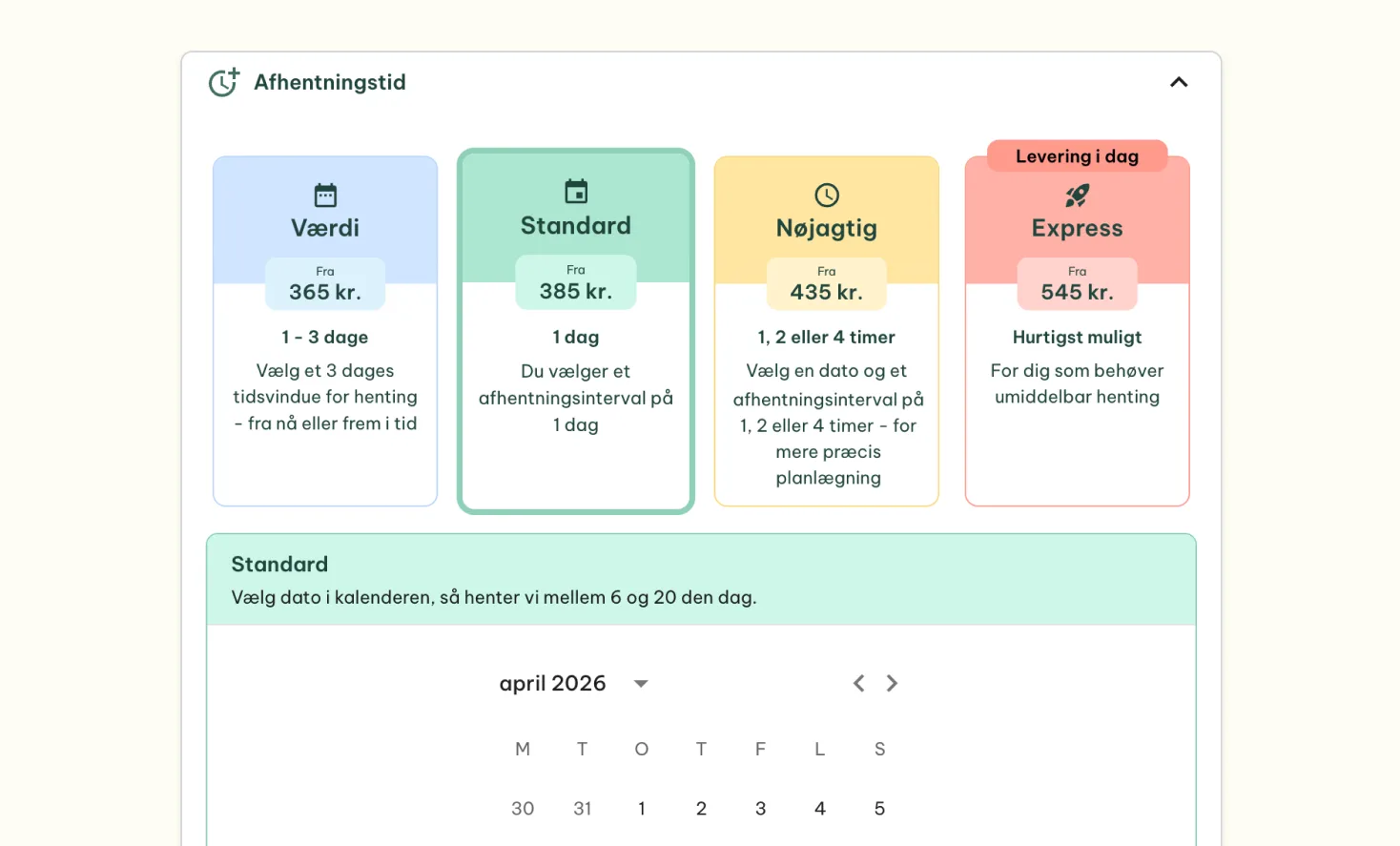1400x846 pixels.
Task: Select April 3 in the calendar
Action: coord(760,808)
